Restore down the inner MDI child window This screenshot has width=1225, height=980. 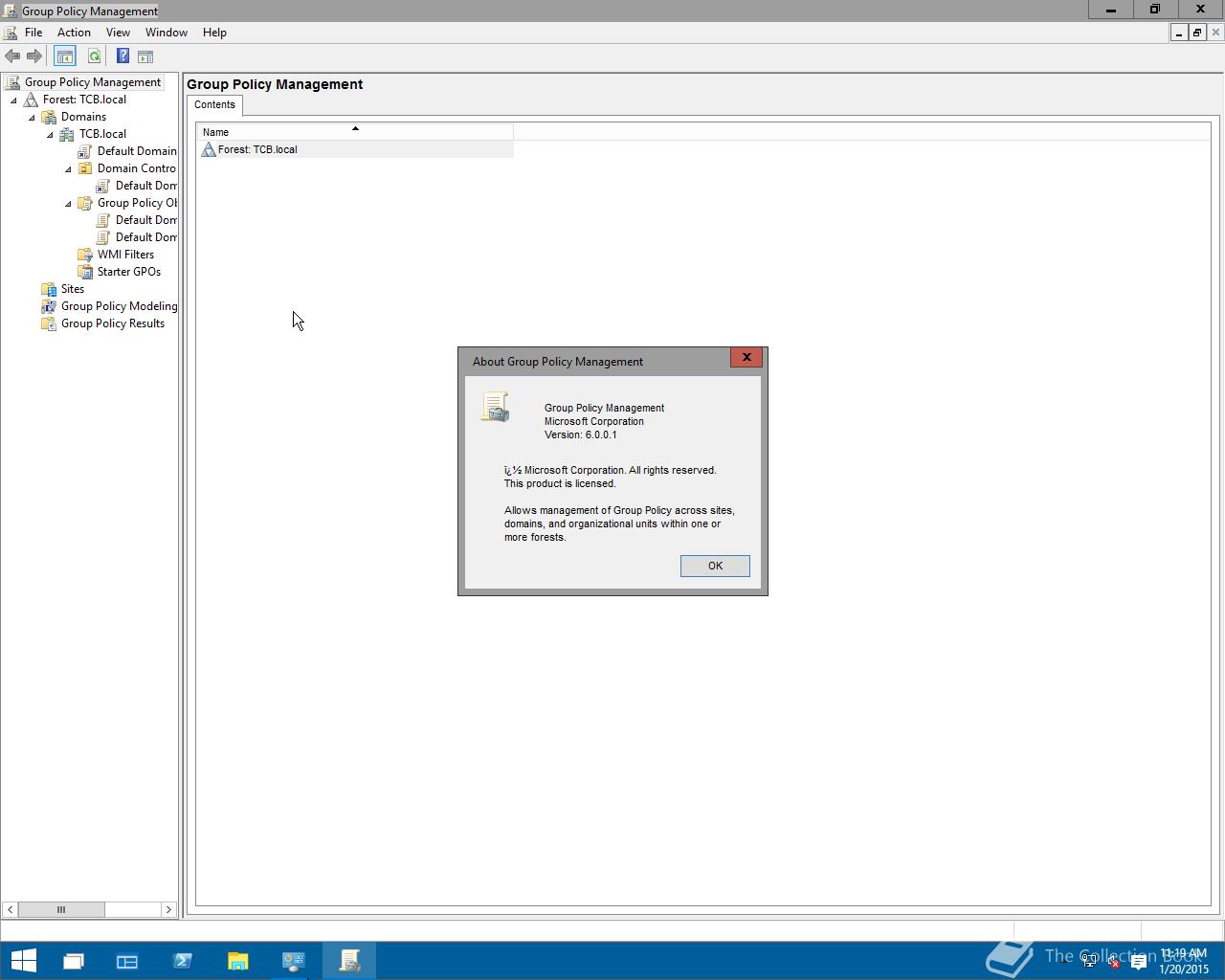1196,33
